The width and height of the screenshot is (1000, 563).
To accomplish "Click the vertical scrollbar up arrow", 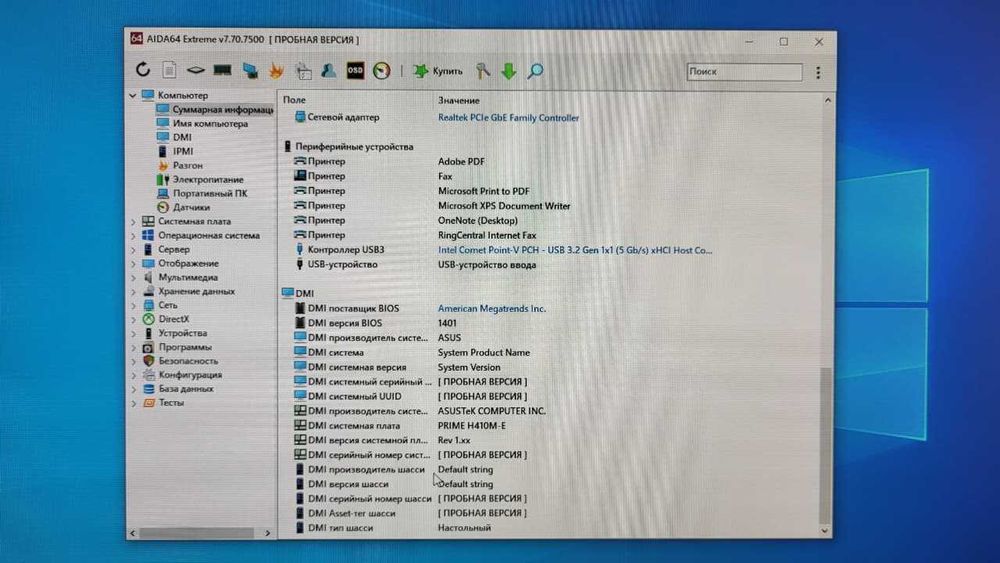I will pyautogui.click(x=827, y=101).
